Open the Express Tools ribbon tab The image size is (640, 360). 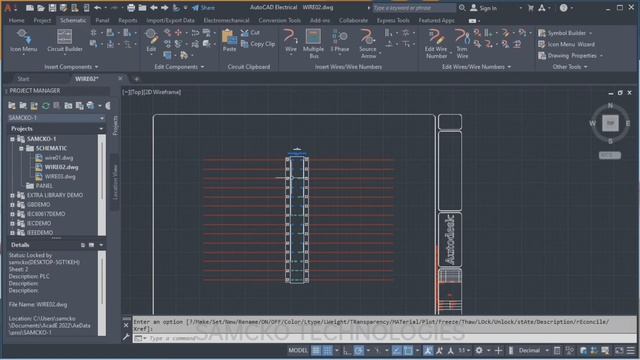pos(393,20)
